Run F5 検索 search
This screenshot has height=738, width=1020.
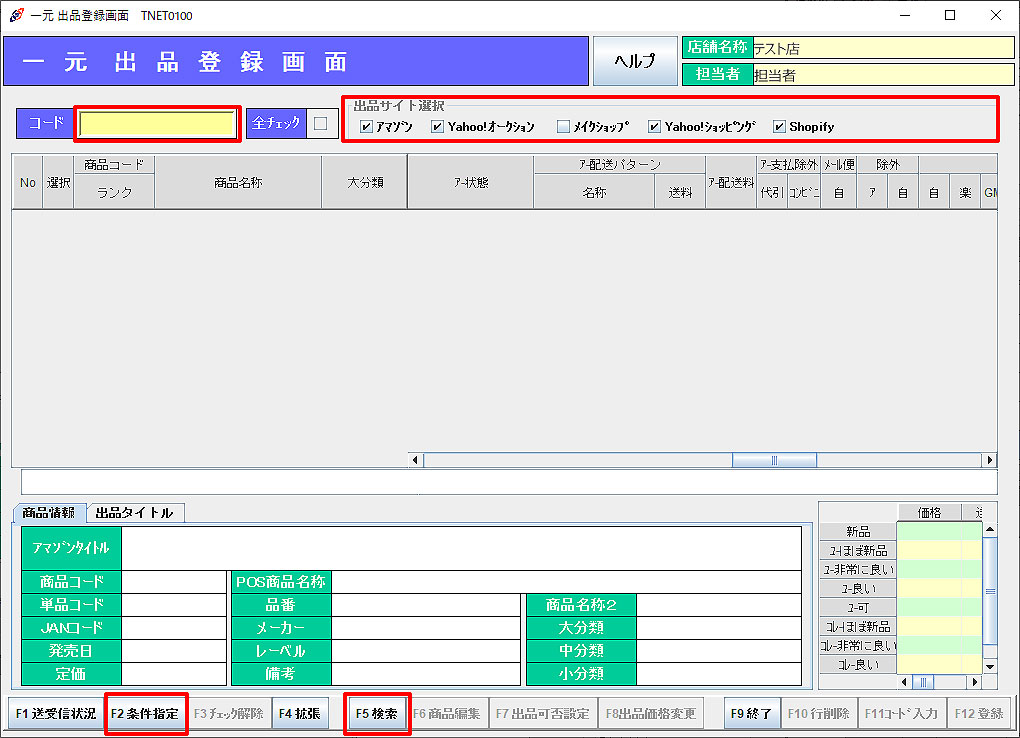[377, 714]
